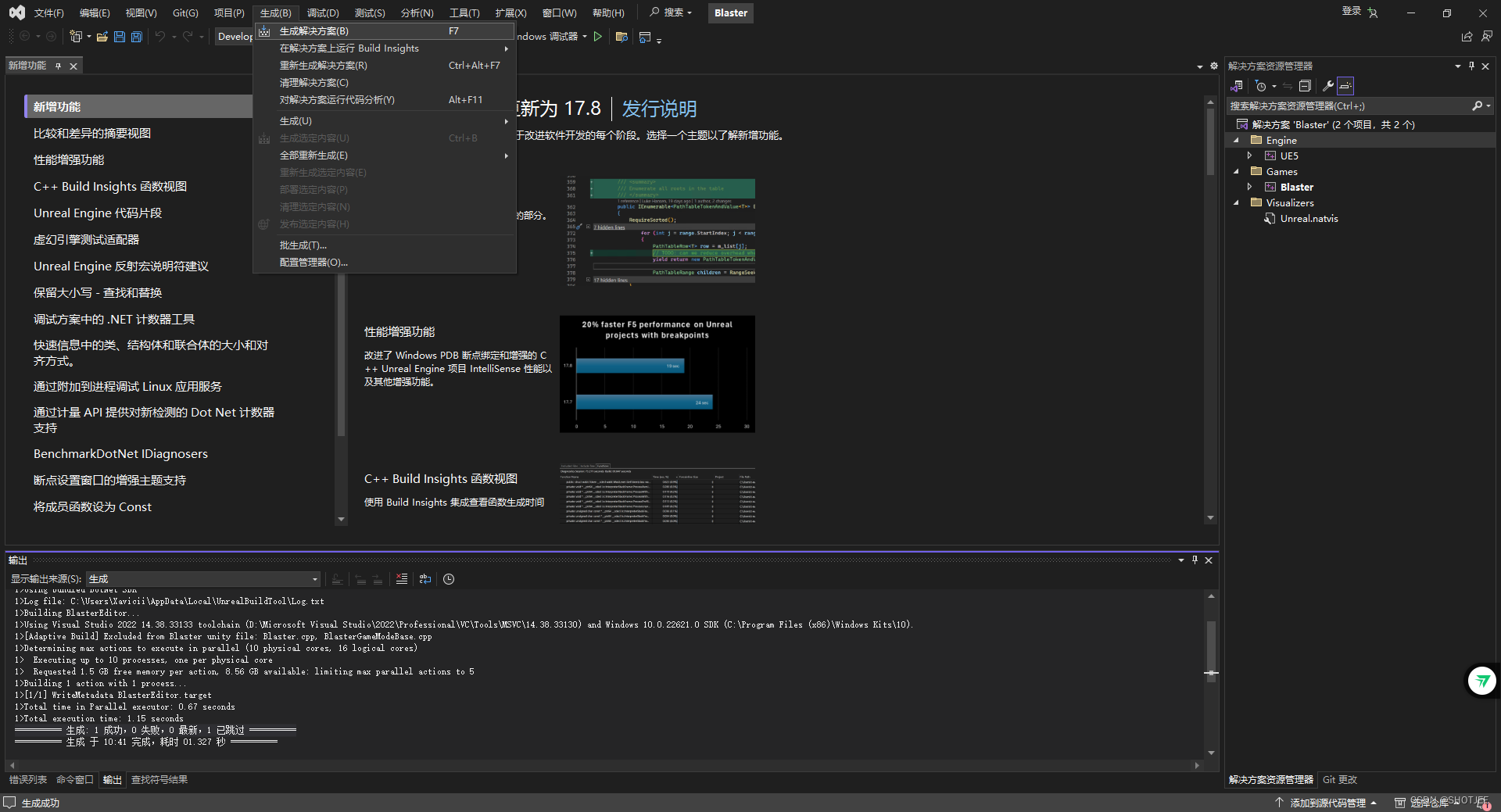The height and width of the screenshot is (812, 1501).
Task: Collapse the Visualizers folder
Action: pos(1236,202)
